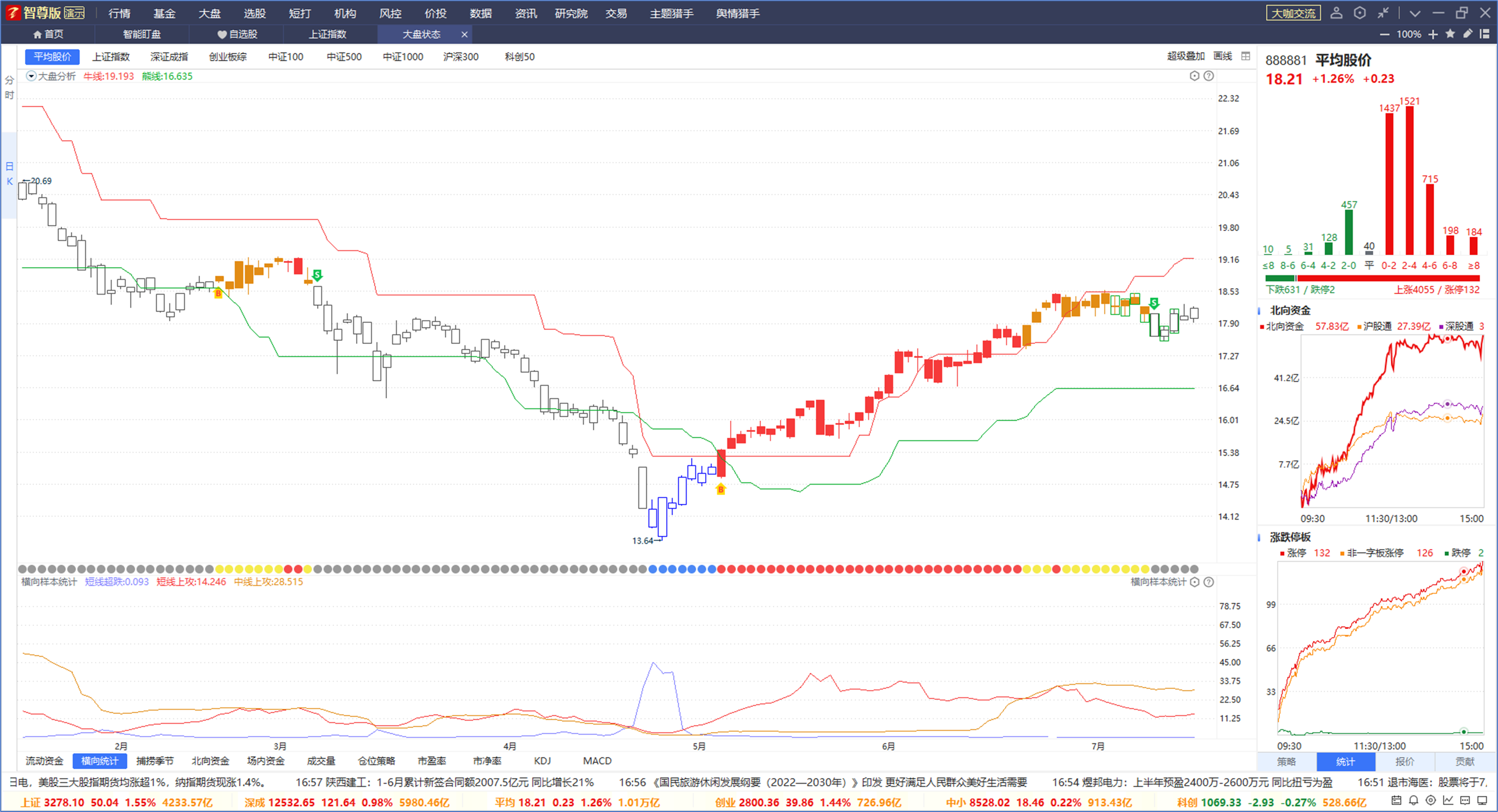Select the 中证500 index toggle
Viewport: 1498px width, 812px height.
tap(344, 56)
